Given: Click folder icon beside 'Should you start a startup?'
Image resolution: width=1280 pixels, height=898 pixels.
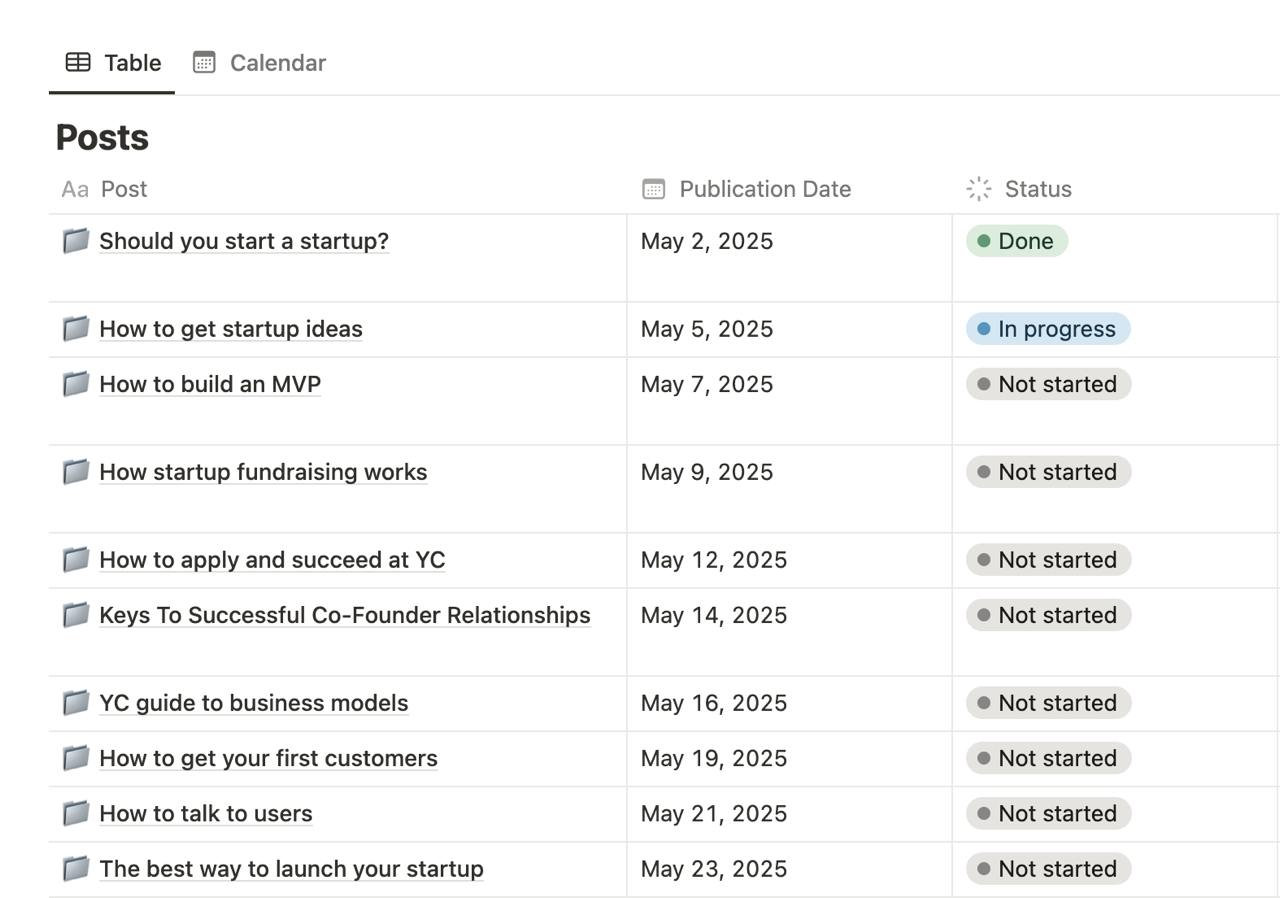Looking at the screenshot, I should point(76,241).
